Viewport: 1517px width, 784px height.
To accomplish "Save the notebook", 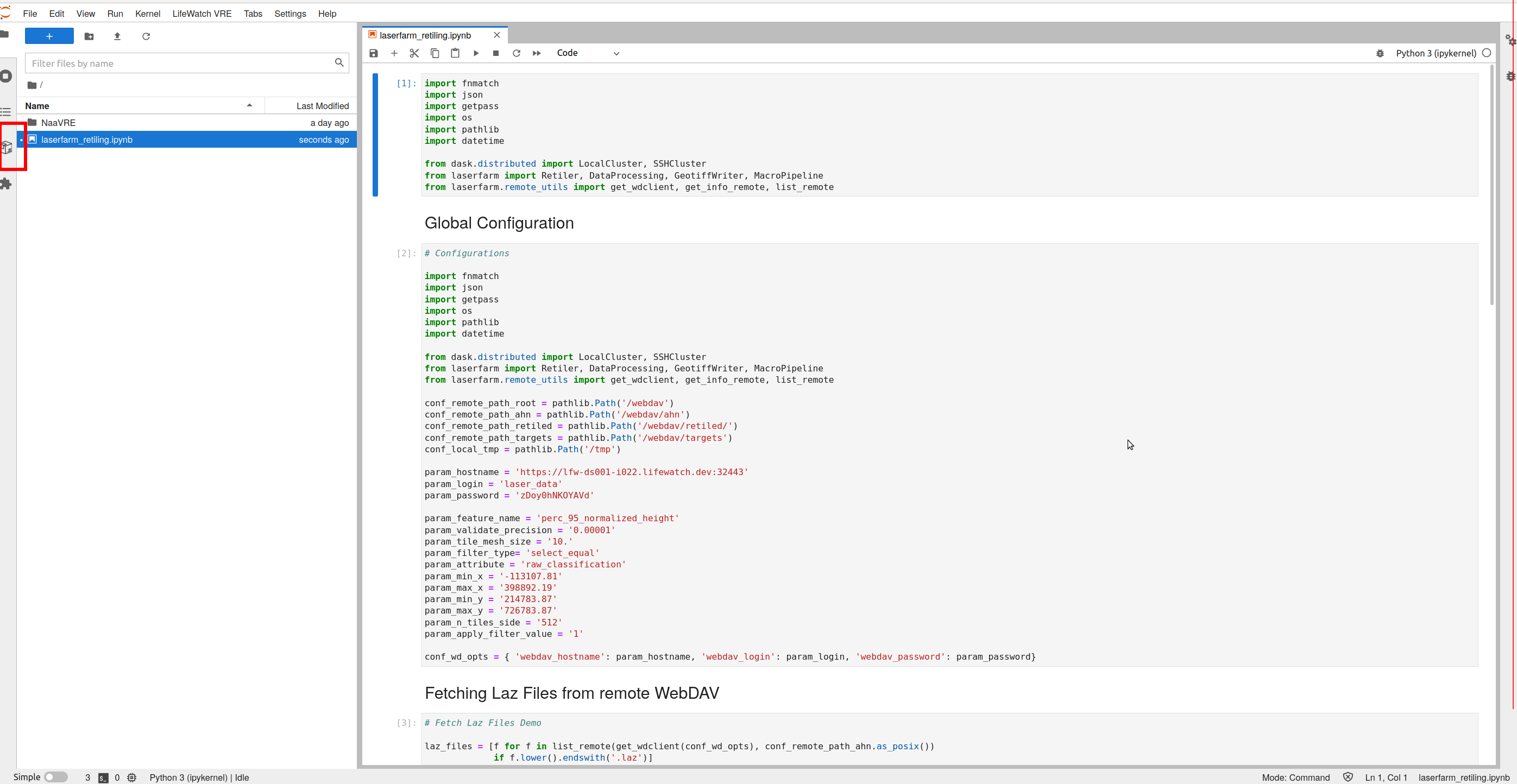I will click(x=373, y=53).
